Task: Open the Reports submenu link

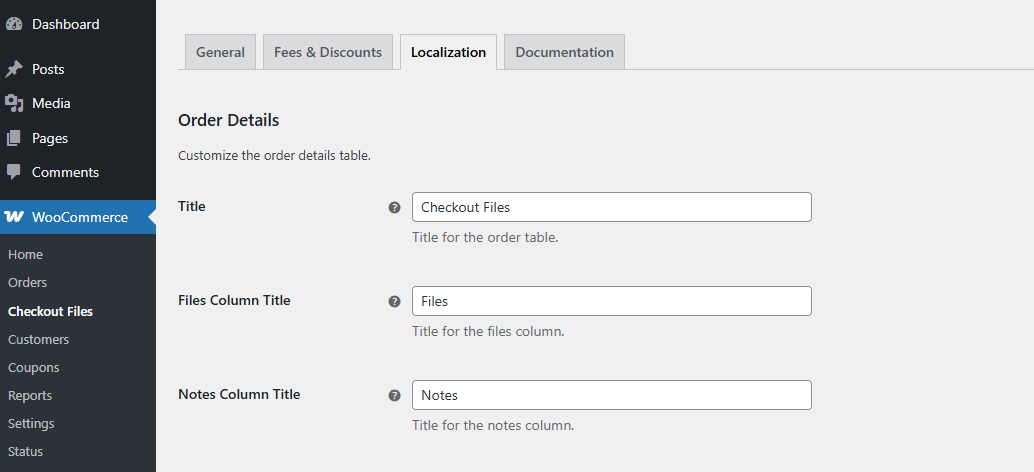Action: (30, 396)
